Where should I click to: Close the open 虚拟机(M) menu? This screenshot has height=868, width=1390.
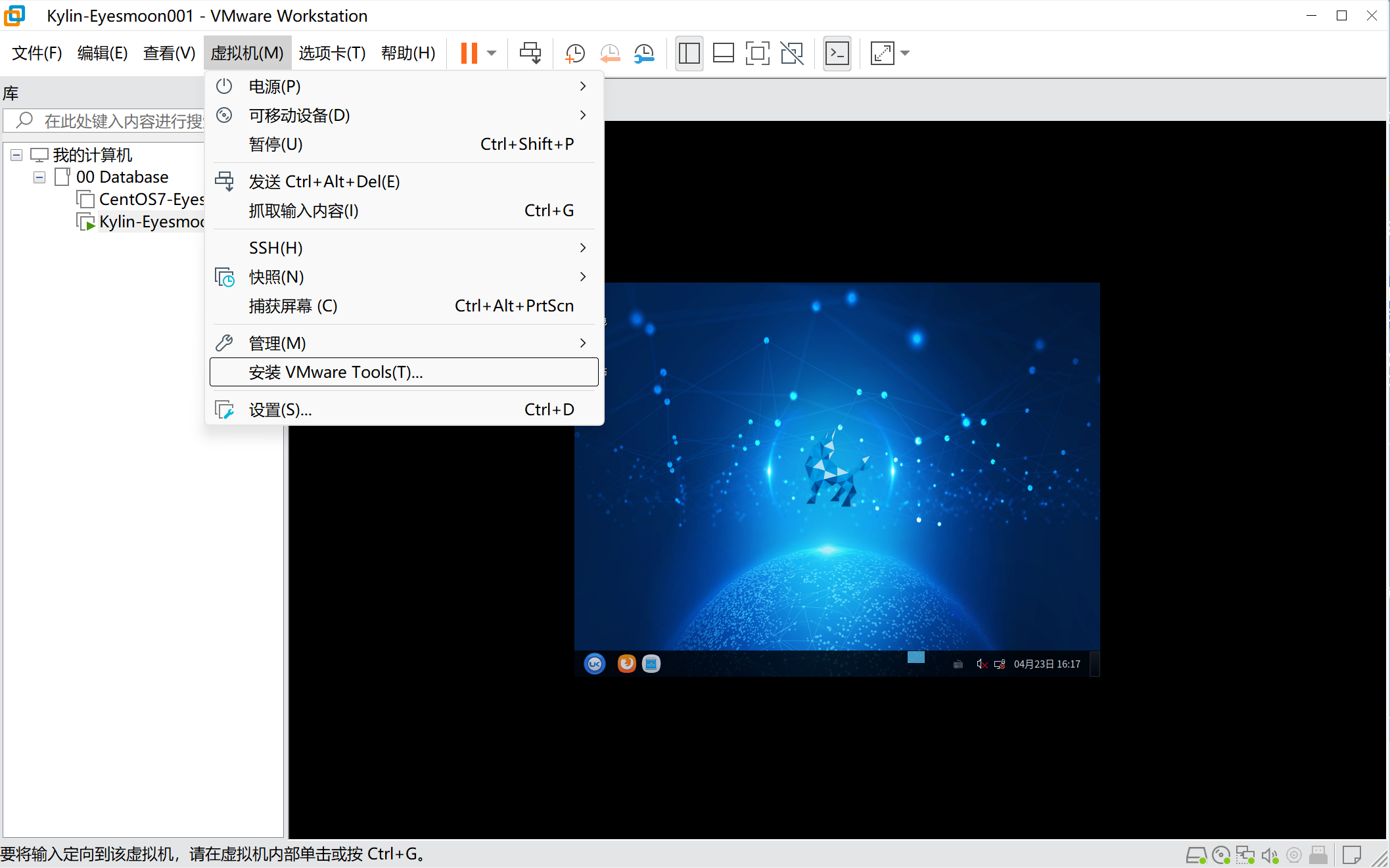point(247,53)
